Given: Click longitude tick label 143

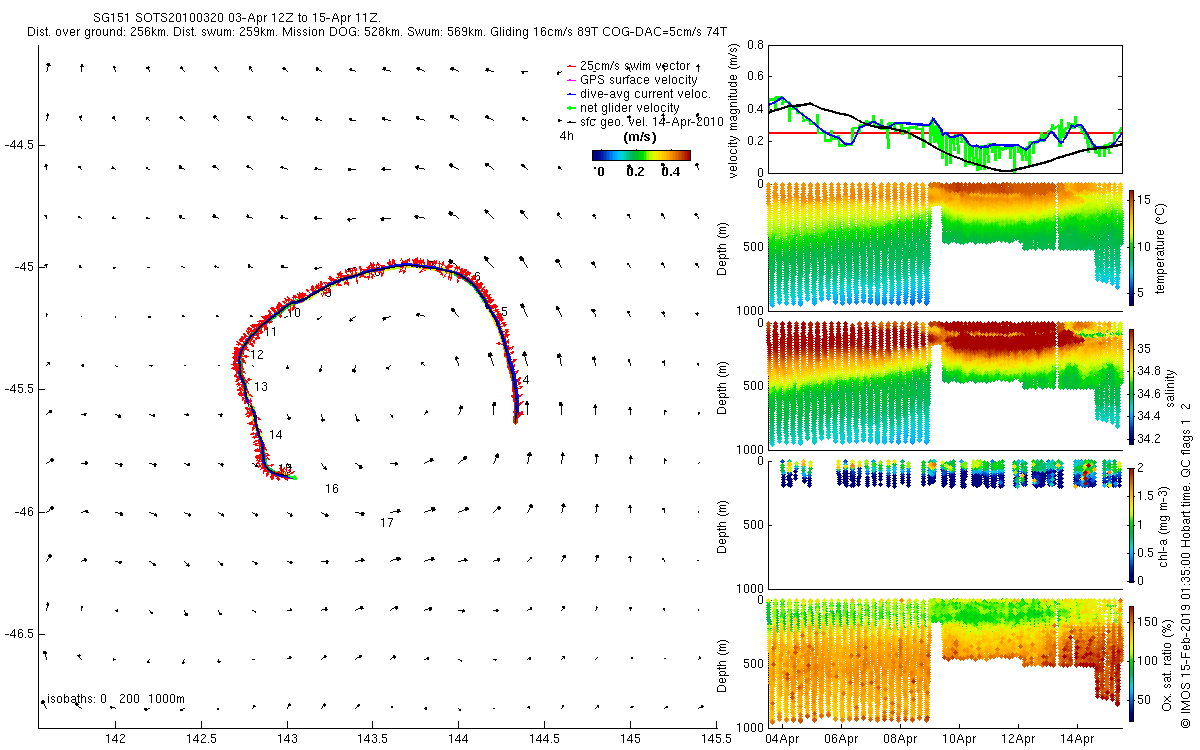Looking at the screenshot, I should [x=287, y=738].
